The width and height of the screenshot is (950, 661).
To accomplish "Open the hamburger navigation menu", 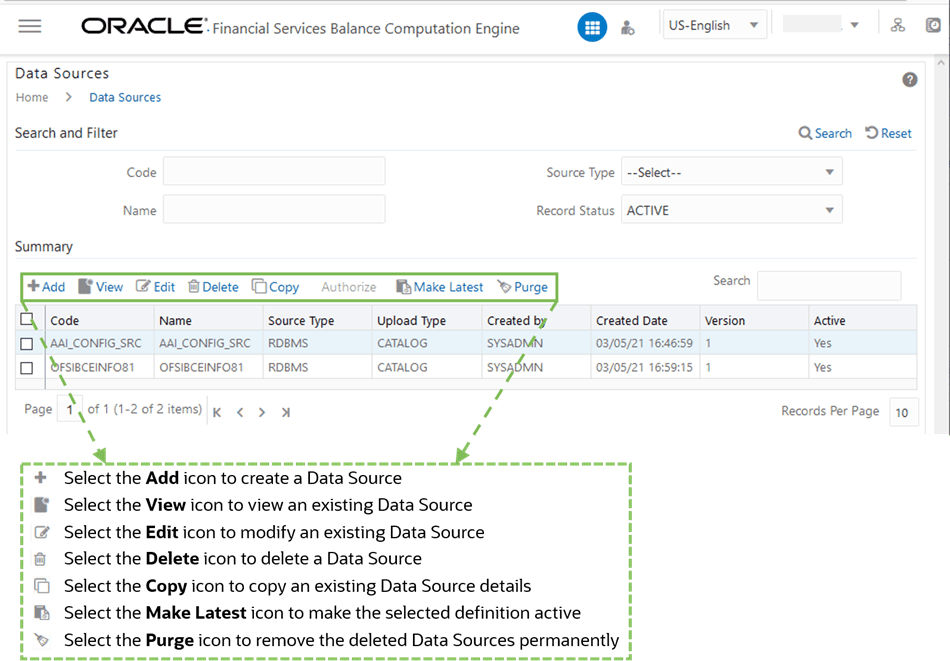I will tap(30, 26).
